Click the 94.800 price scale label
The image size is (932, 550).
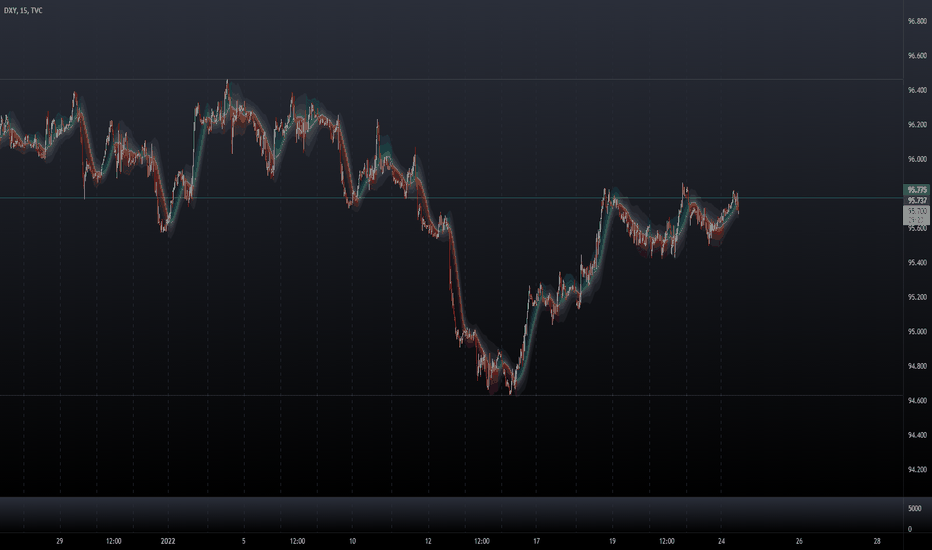(917, 366)
